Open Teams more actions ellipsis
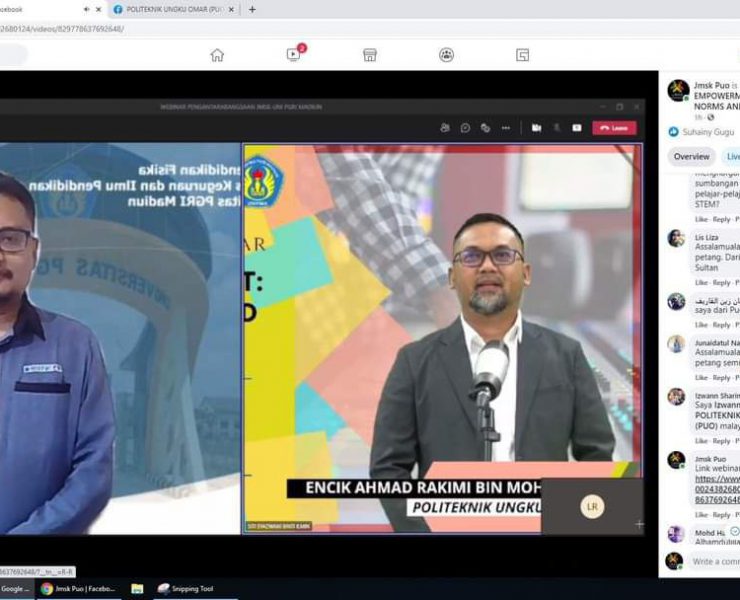This screenshot has width=740, height=600. click(x=505, y=128)
